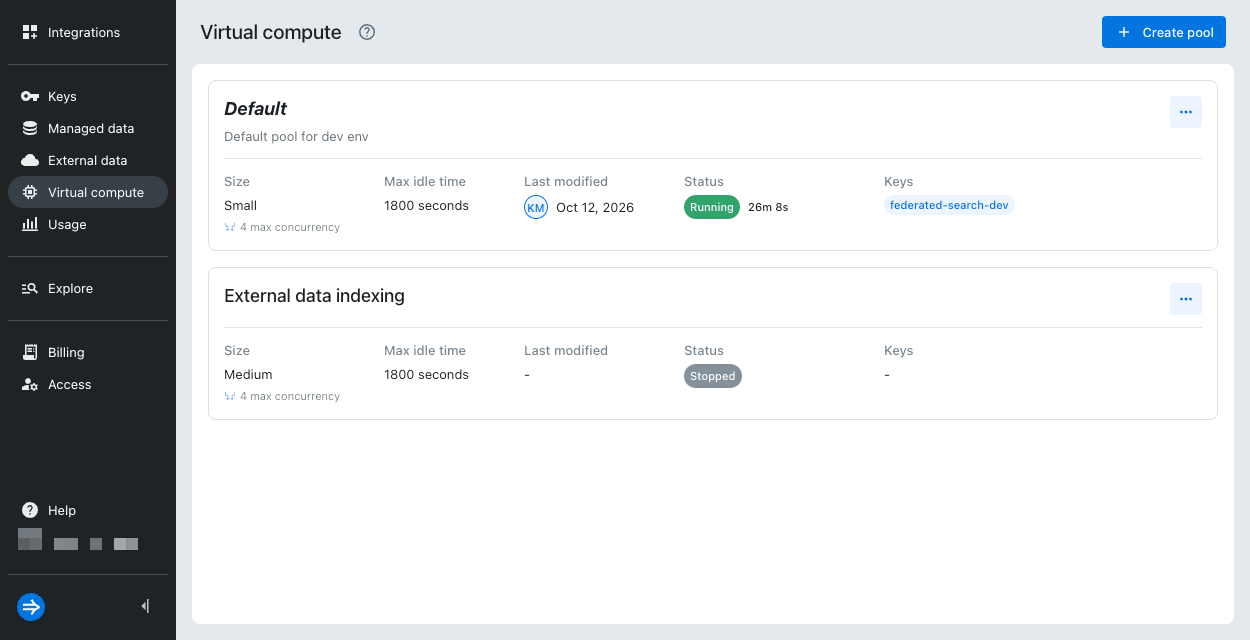Click the Virtual compute chip icon
The height and width of the screenshot is (640, 1250).
pyautogui.click(x=30, y=192)
